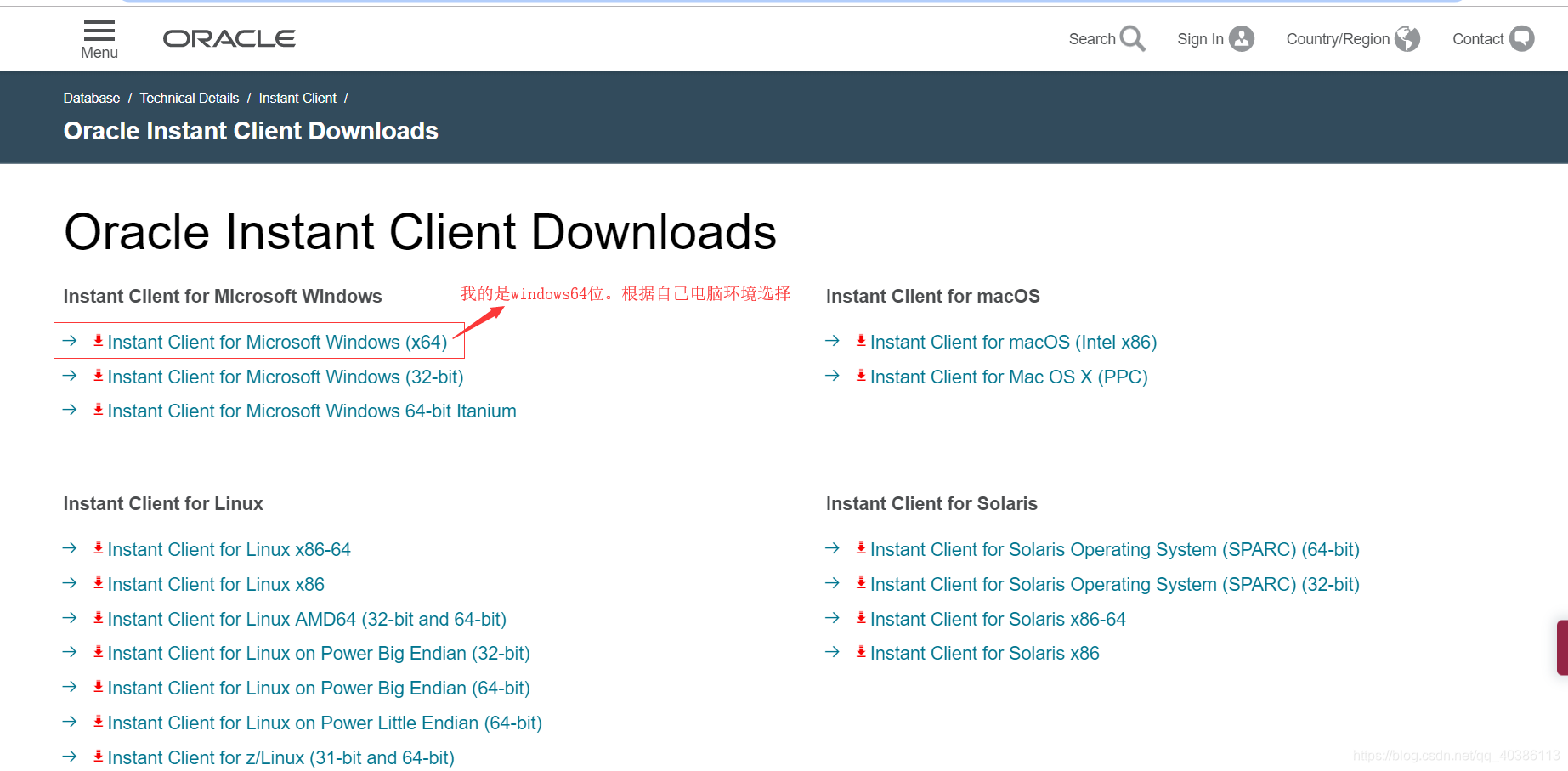1568x771 pixels.
Task: Open Instant Client for Solaris x86-64
Action: point(998,619)
